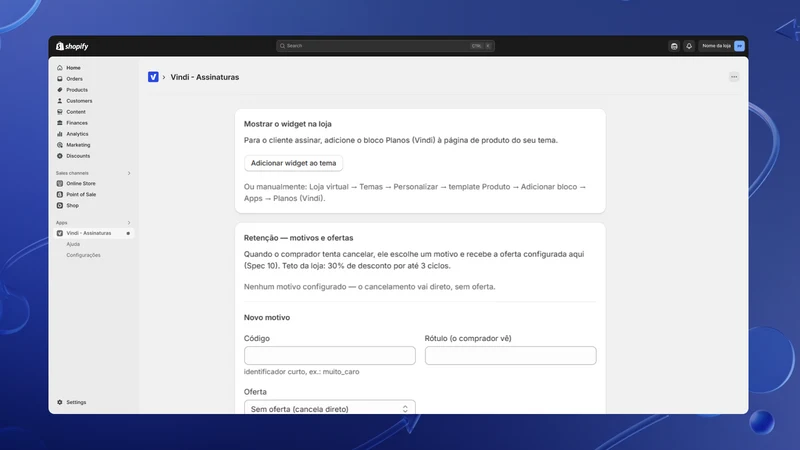Viewport: 800px width, 450px height.
Task: Open Settings label at sidebar bottom
Action: click(x=76, y=402)
